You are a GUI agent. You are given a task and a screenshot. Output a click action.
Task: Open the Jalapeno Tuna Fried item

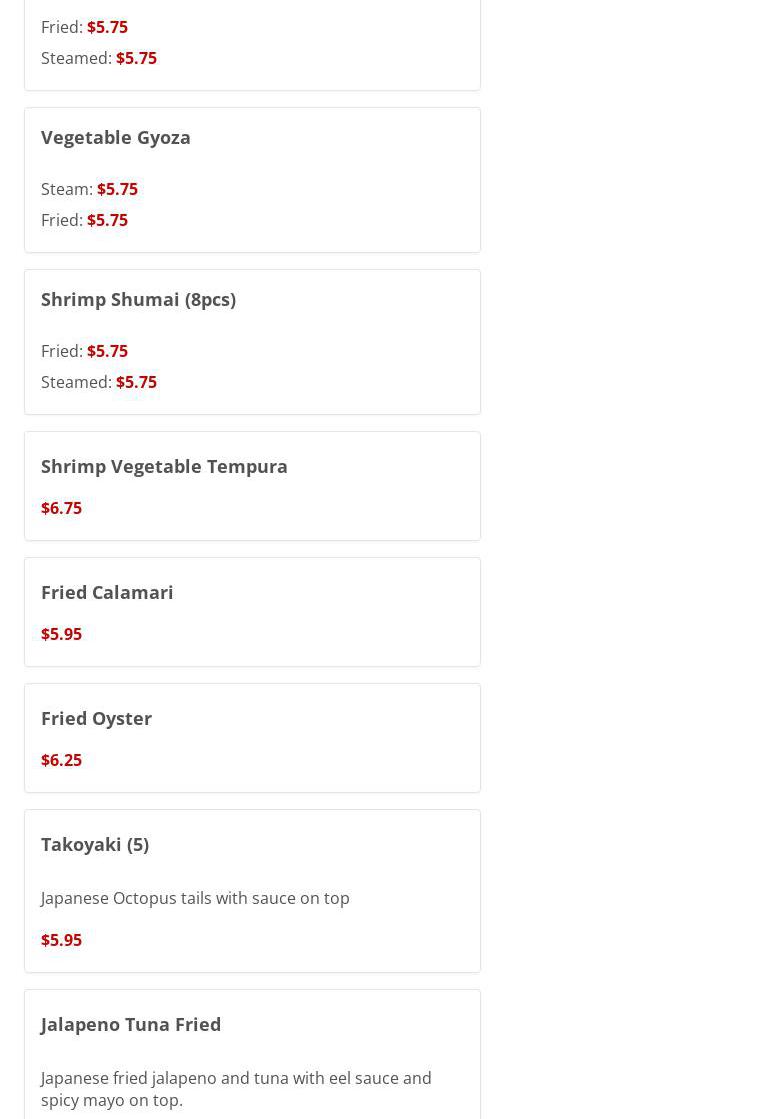tap(131, 1024)
